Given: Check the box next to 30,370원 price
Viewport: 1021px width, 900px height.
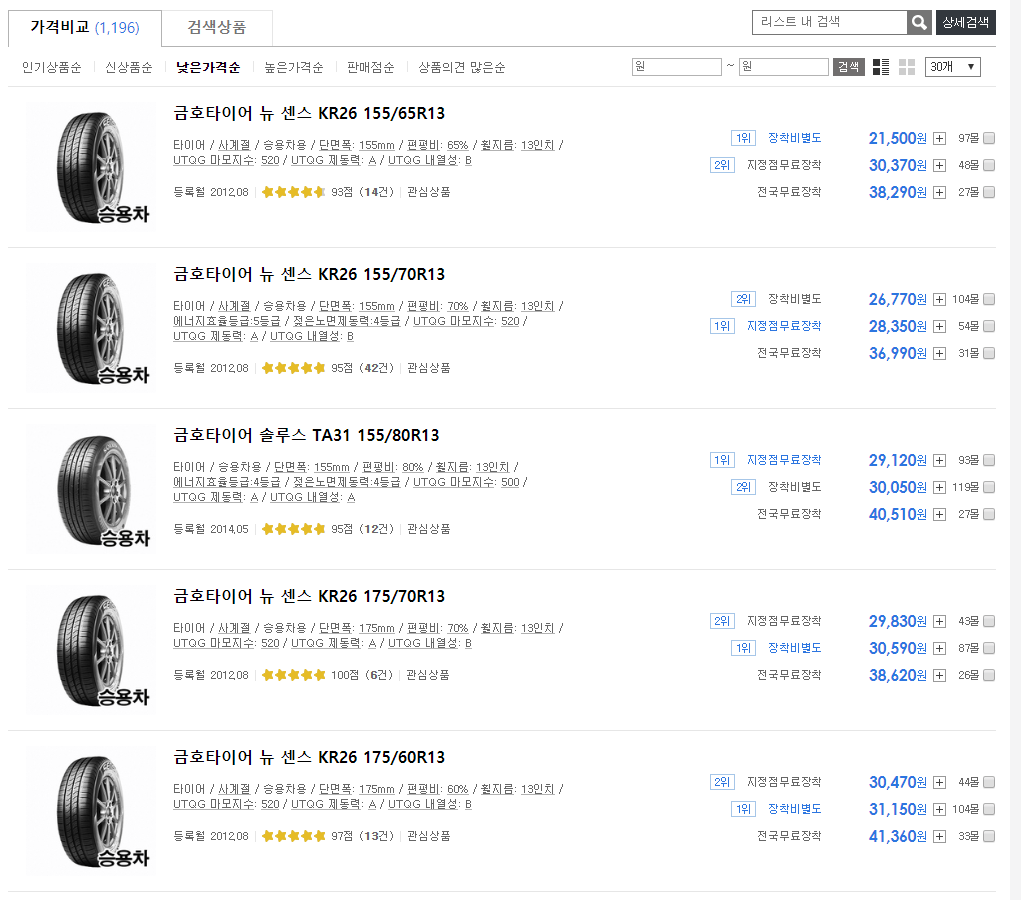Looking at the screenshot, I should click(989, 165).
